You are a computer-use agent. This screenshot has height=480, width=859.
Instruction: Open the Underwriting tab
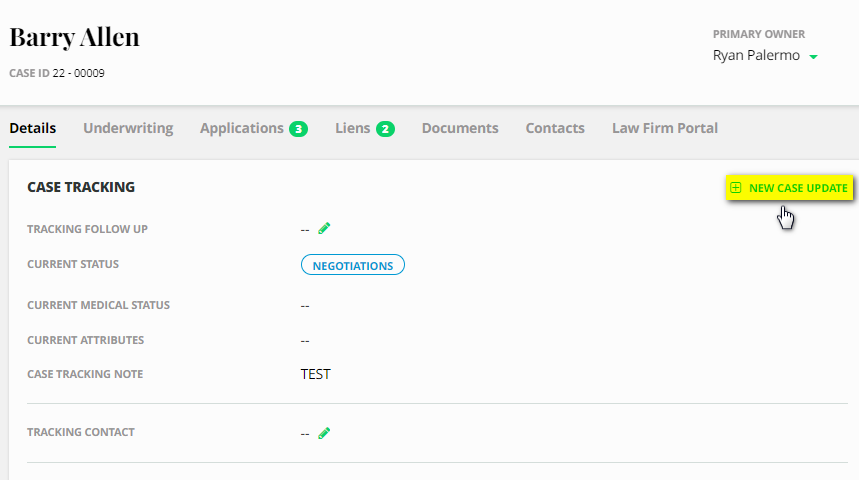pyautogui.click(x=128, y=128)
